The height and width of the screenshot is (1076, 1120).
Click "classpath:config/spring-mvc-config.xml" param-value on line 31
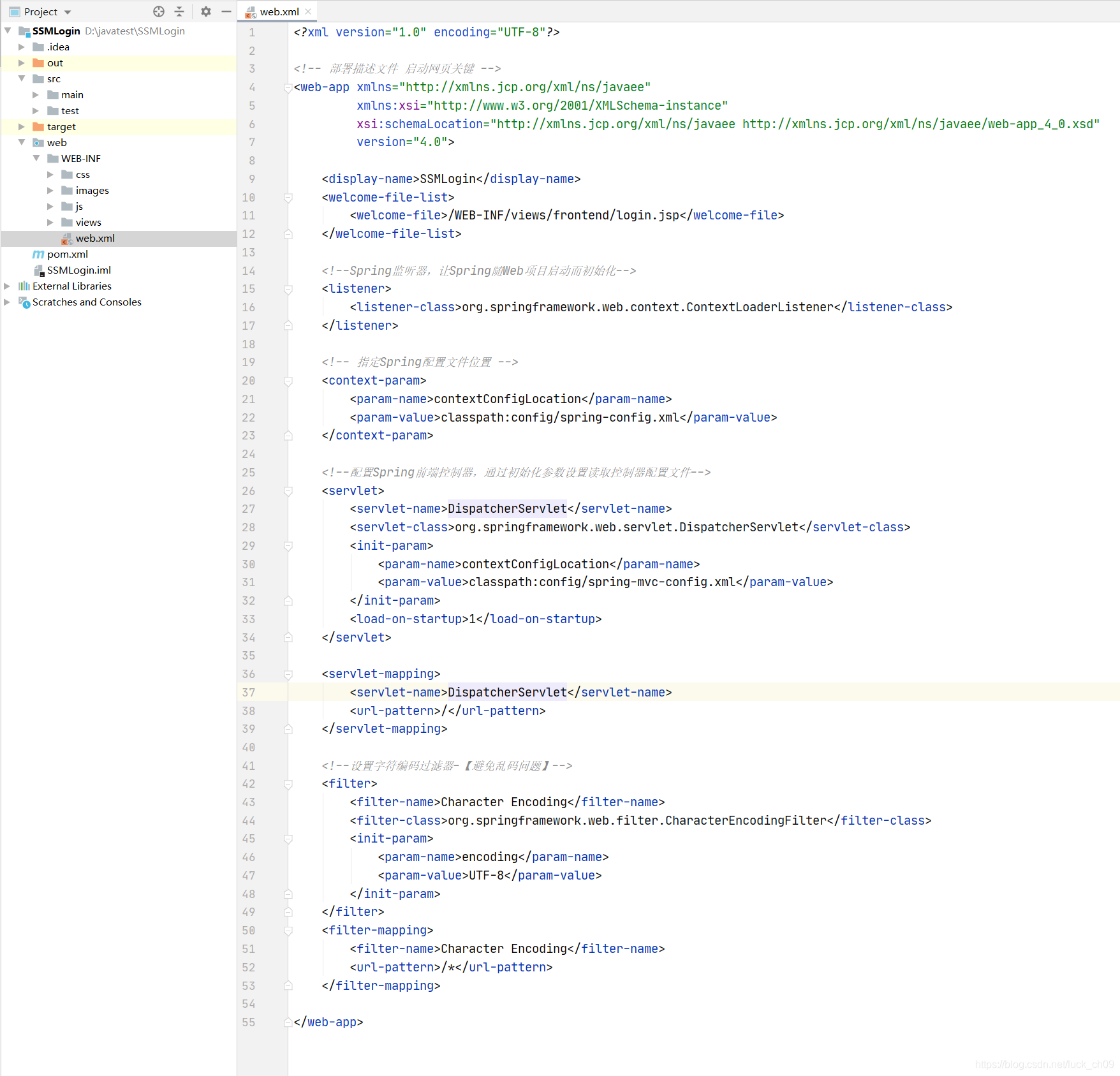(602, 582)
